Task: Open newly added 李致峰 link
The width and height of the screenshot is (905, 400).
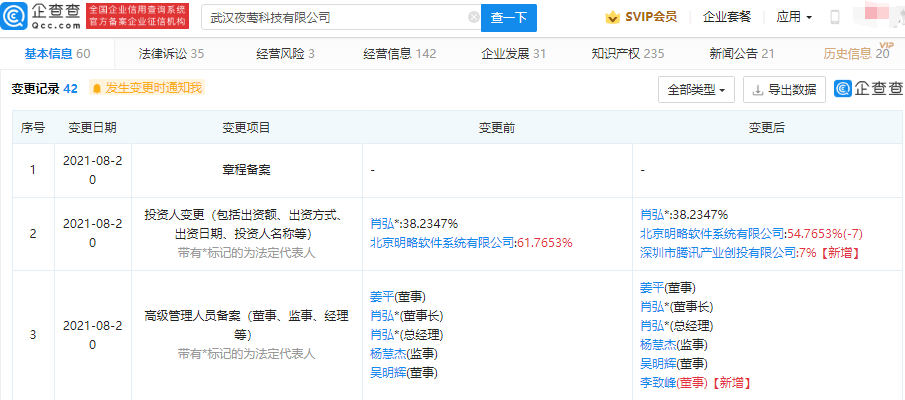Action: [658, 382]
